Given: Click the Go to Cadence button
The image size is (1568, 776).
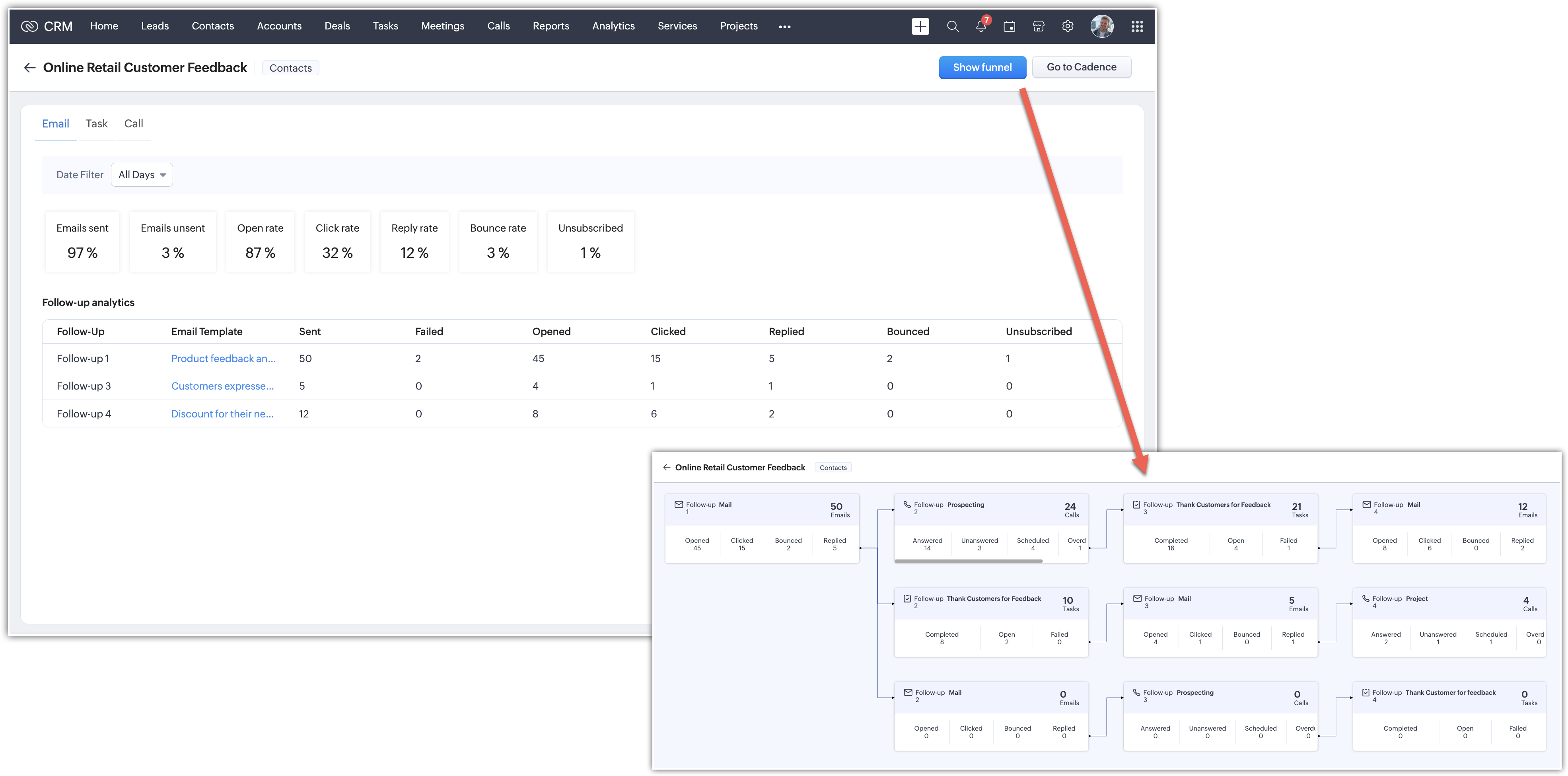Looking at the screenshot, I should [x=1081, y=67].
